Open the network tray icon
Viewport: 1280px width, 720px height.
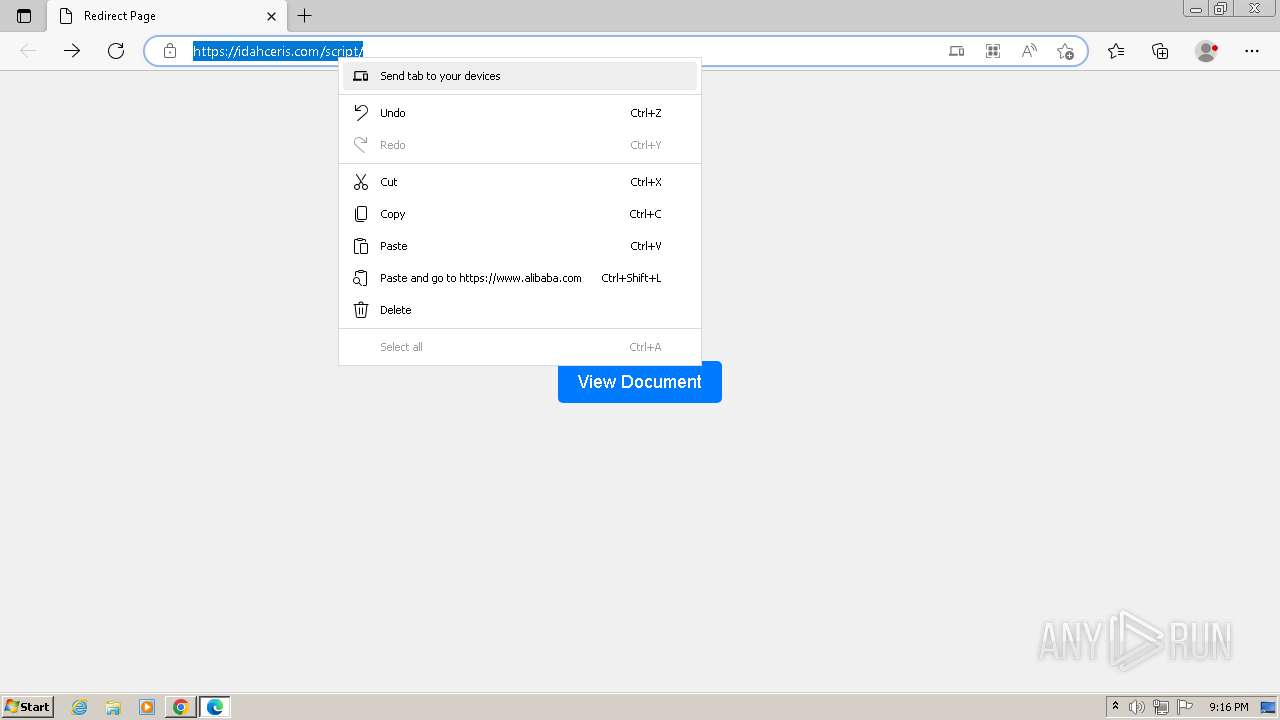1161,707
